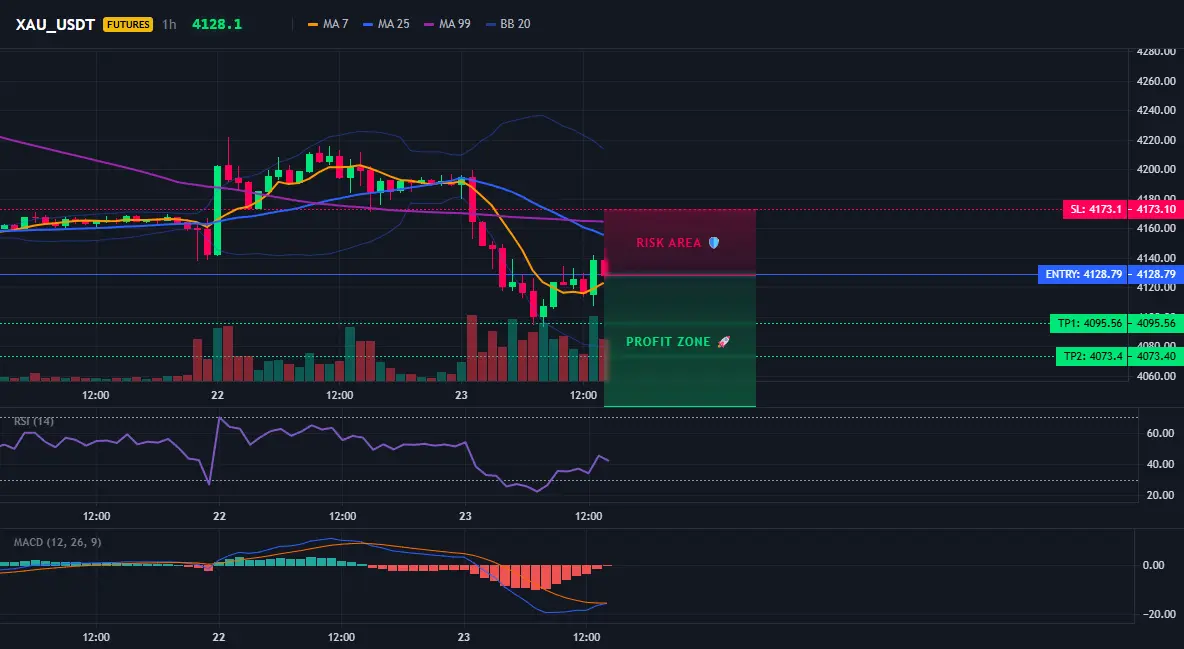Viewport: 1184px width, 649px height.
Task: Toggle the MA 7 legend entry
Action: pyautogui.click(x=328, y=24)
